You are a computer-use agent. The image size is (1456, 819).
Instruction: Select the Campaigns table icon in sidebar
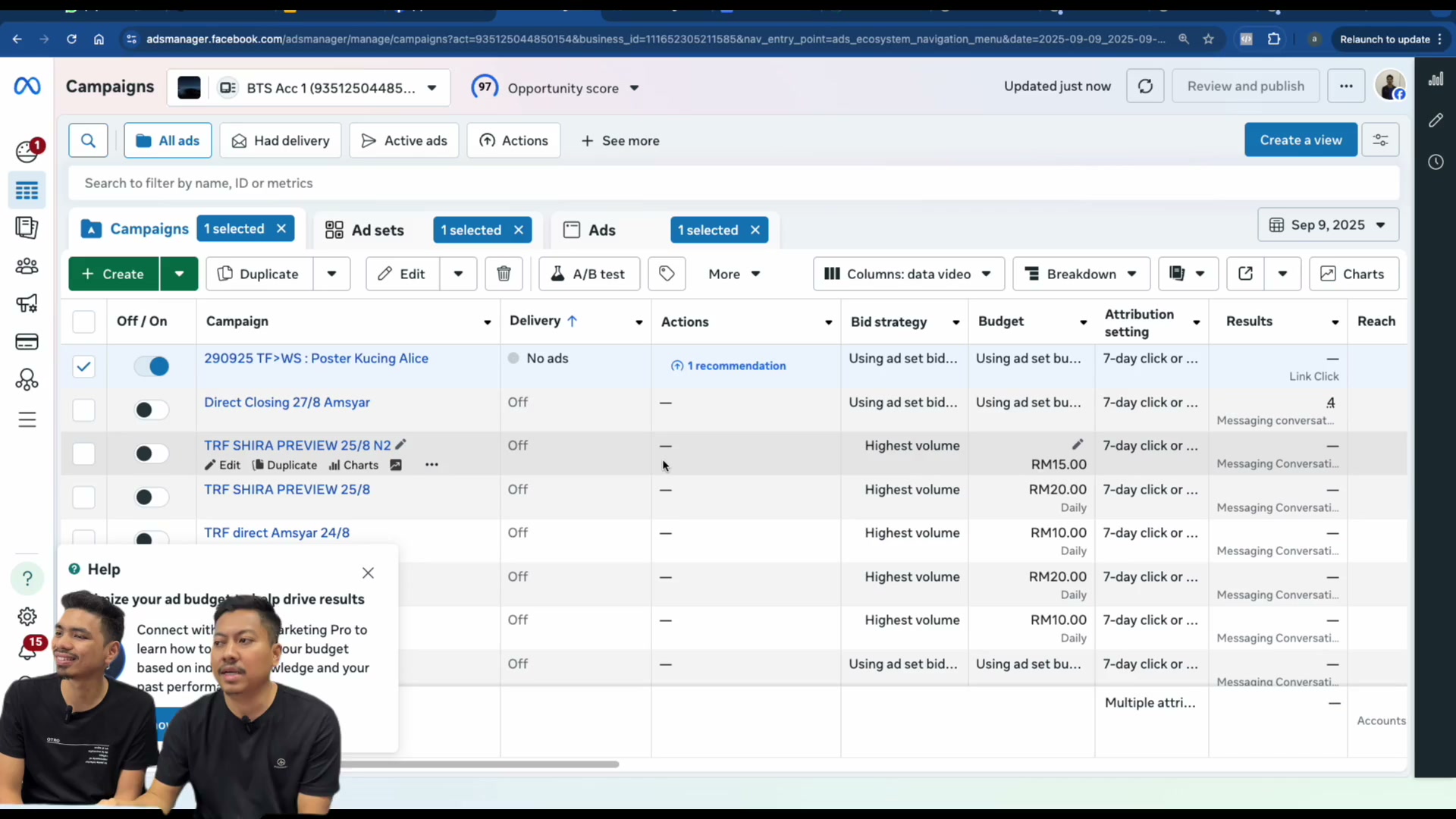tap(27, 190)
